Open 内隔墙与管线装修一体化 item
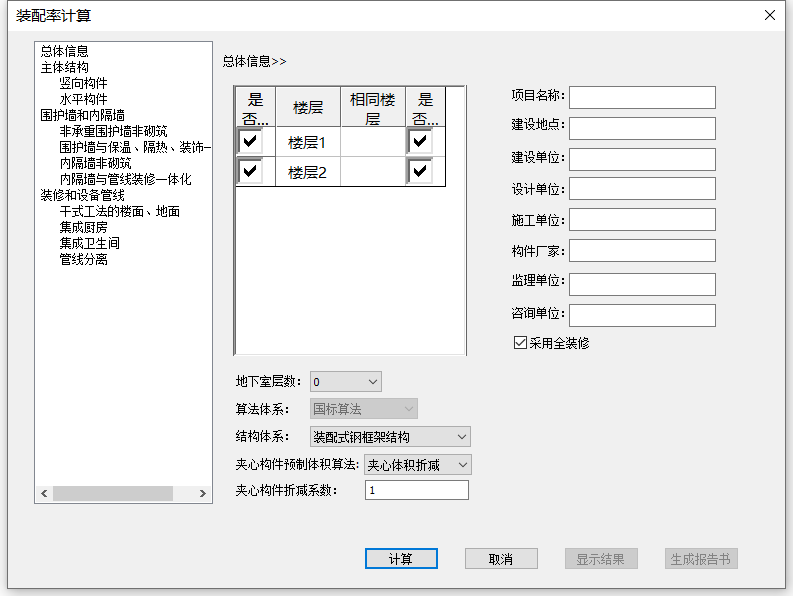The width and height of the screenshot is (793, 596). 125,180
